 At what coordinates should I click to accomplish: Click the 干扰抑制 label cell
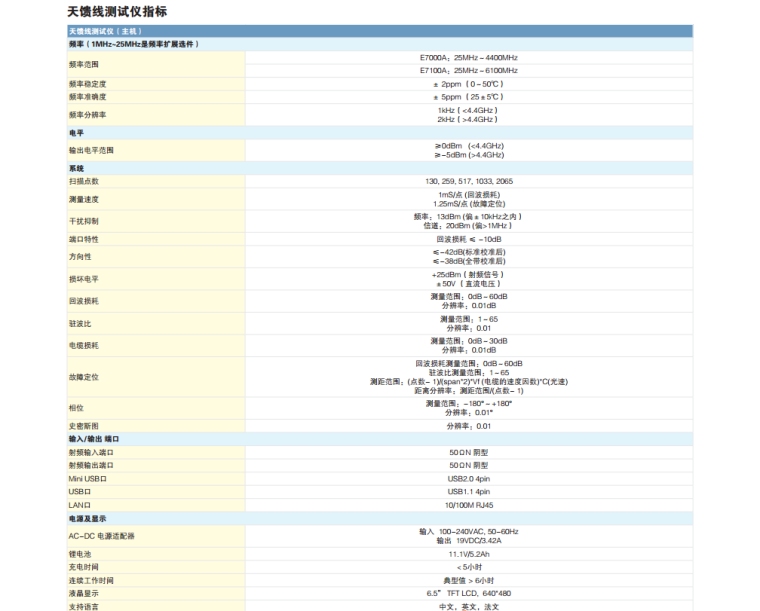(x=86, y=220)
